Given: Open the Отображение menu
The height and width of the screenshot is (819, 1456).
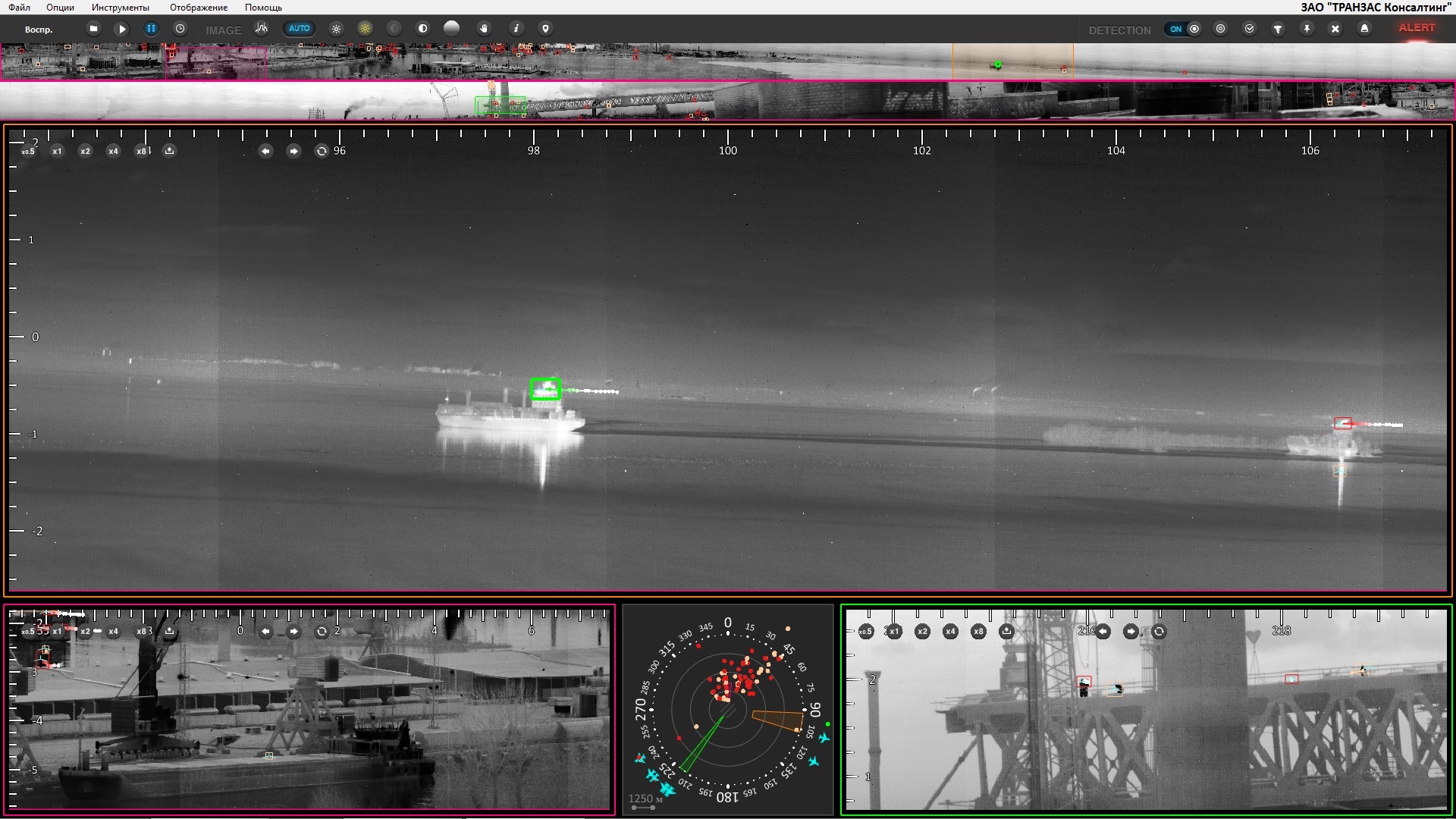Looking at the screenshot, I should [199, 8].
